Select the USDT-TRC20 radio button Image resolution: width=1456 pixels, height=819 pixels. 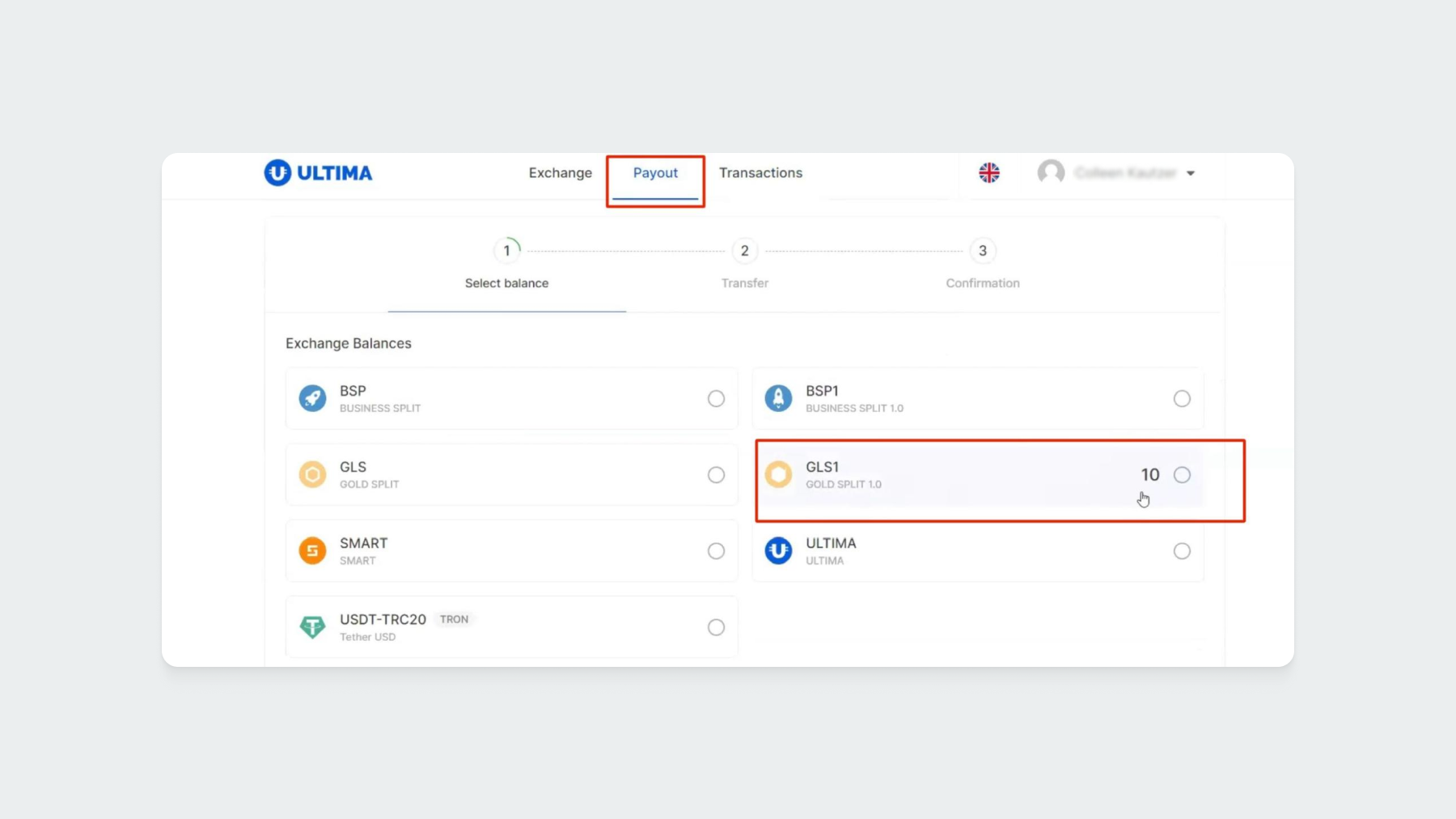tap(716, 627)
